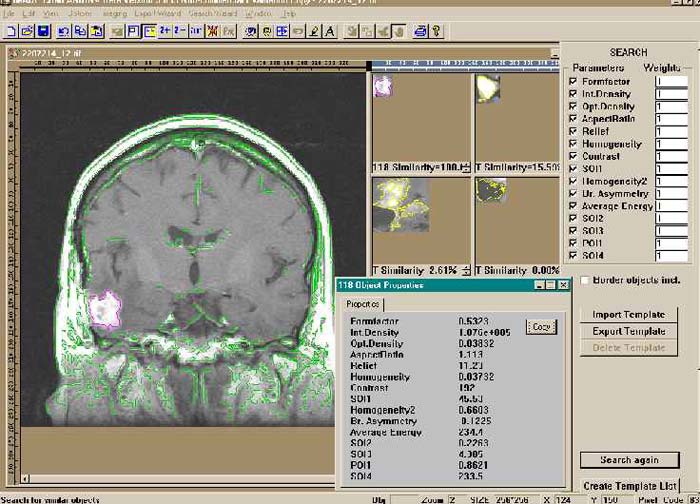Click the Undo arrow toolbar icon

coord(64,31)
